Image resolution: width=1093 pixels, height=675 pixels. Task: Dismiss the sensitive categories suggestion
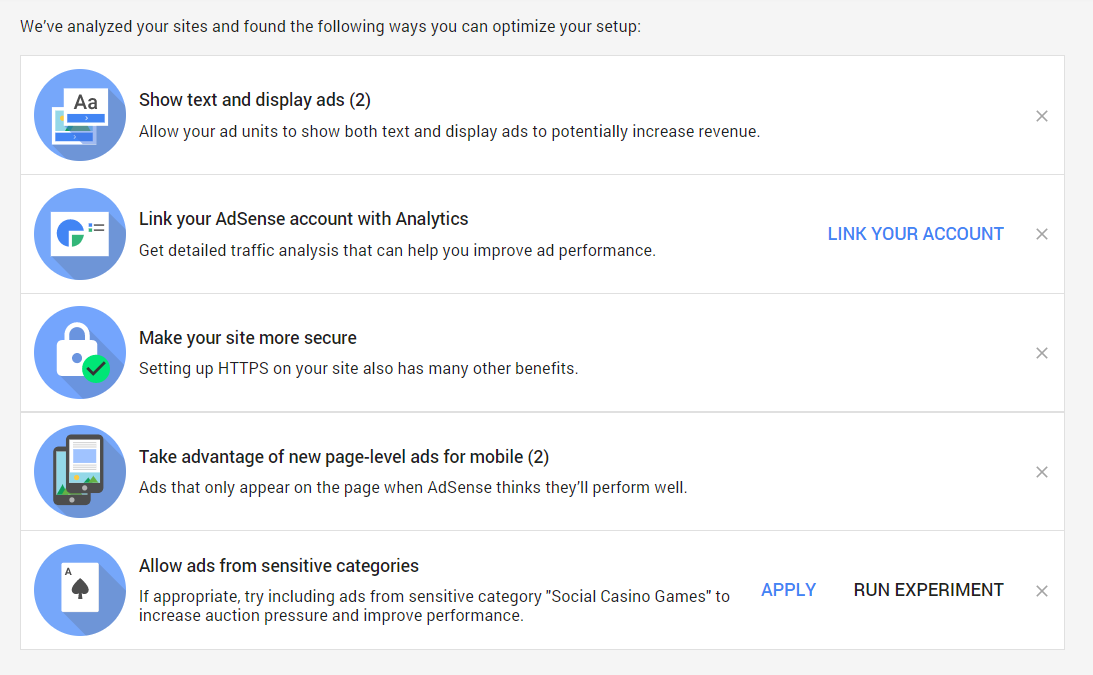click(1041, 591)
